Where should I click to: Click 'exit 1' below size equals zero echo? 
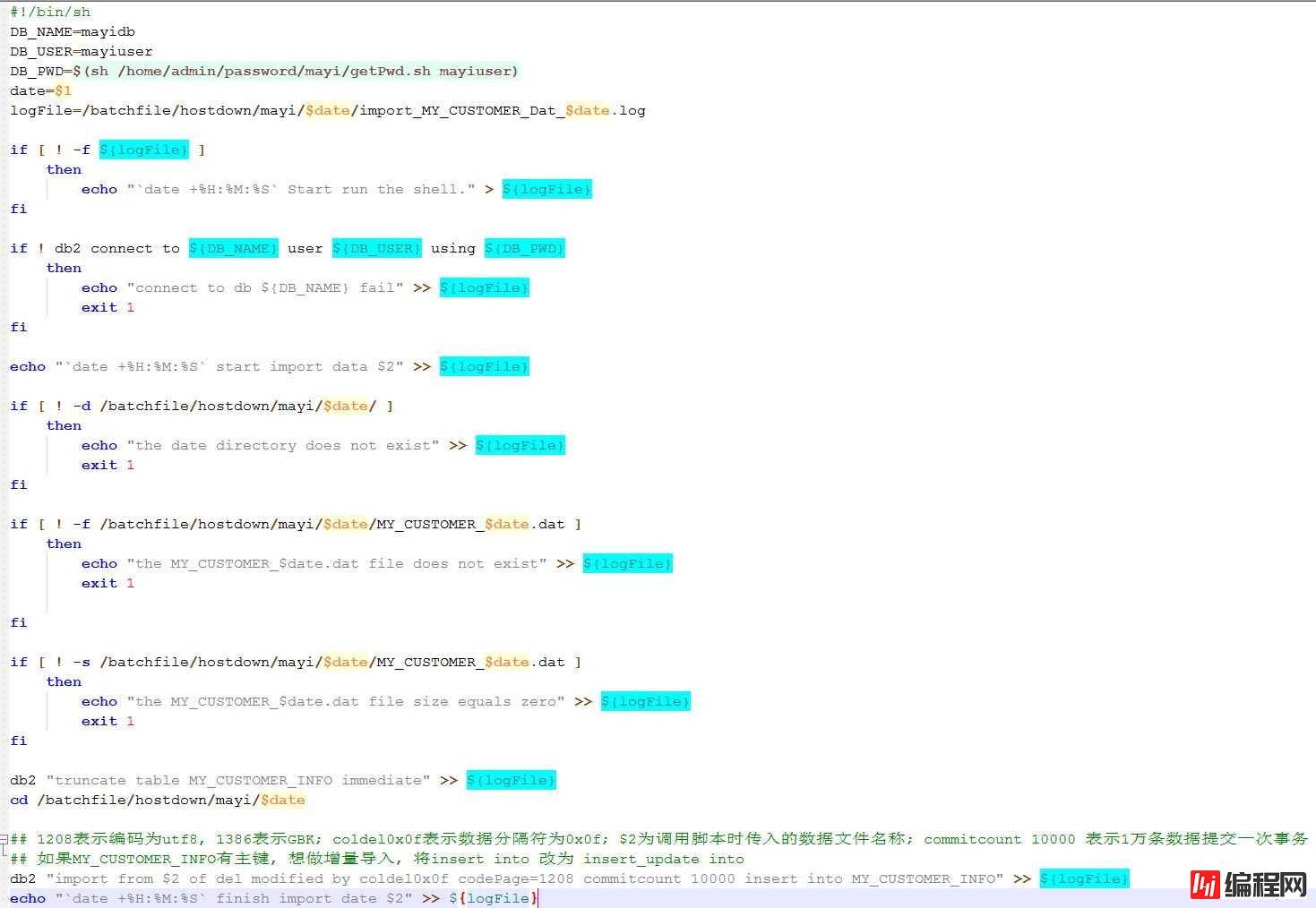coord(108,721)
